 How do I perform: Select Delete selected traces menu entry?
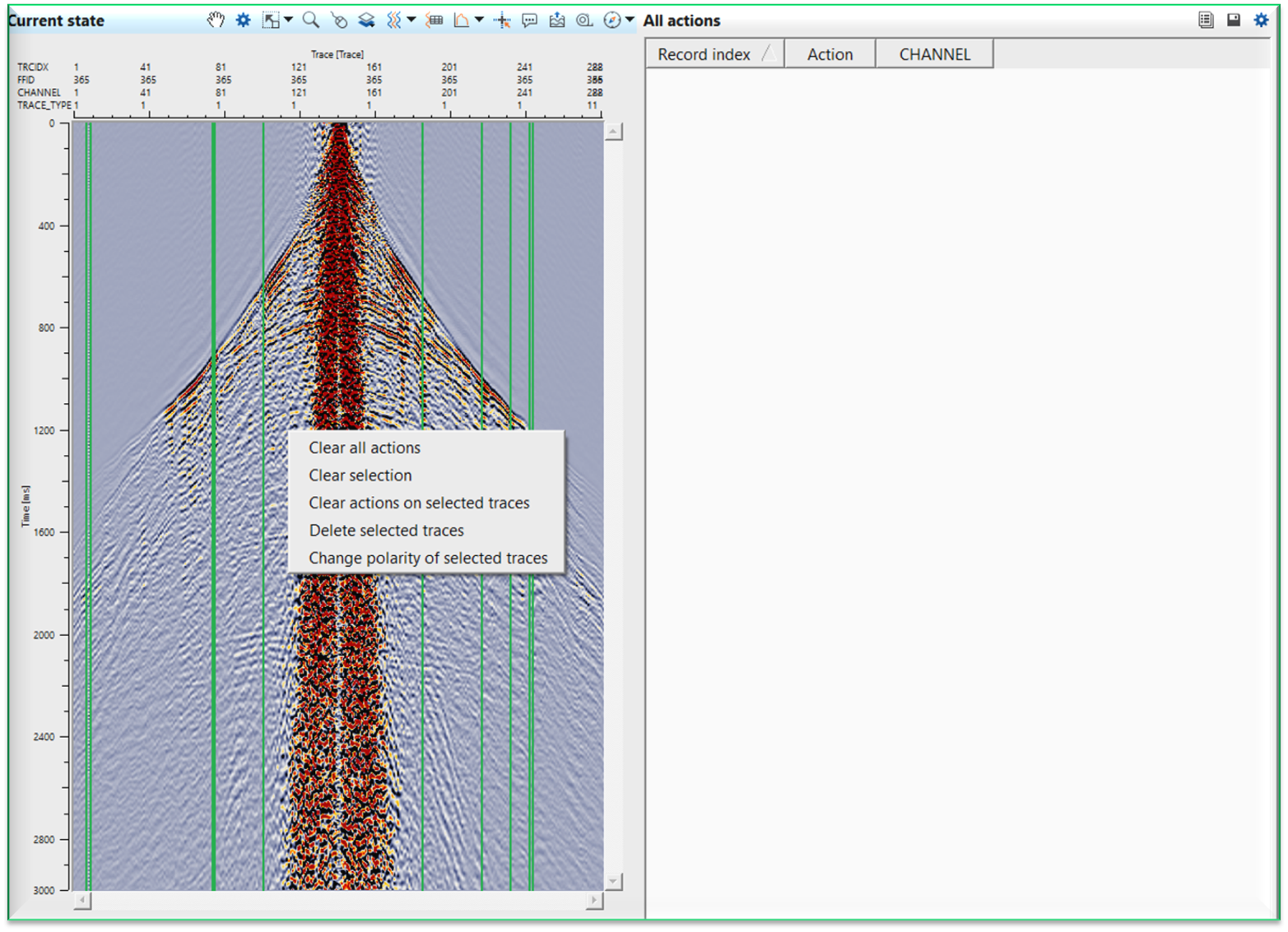tap(386, 531)
